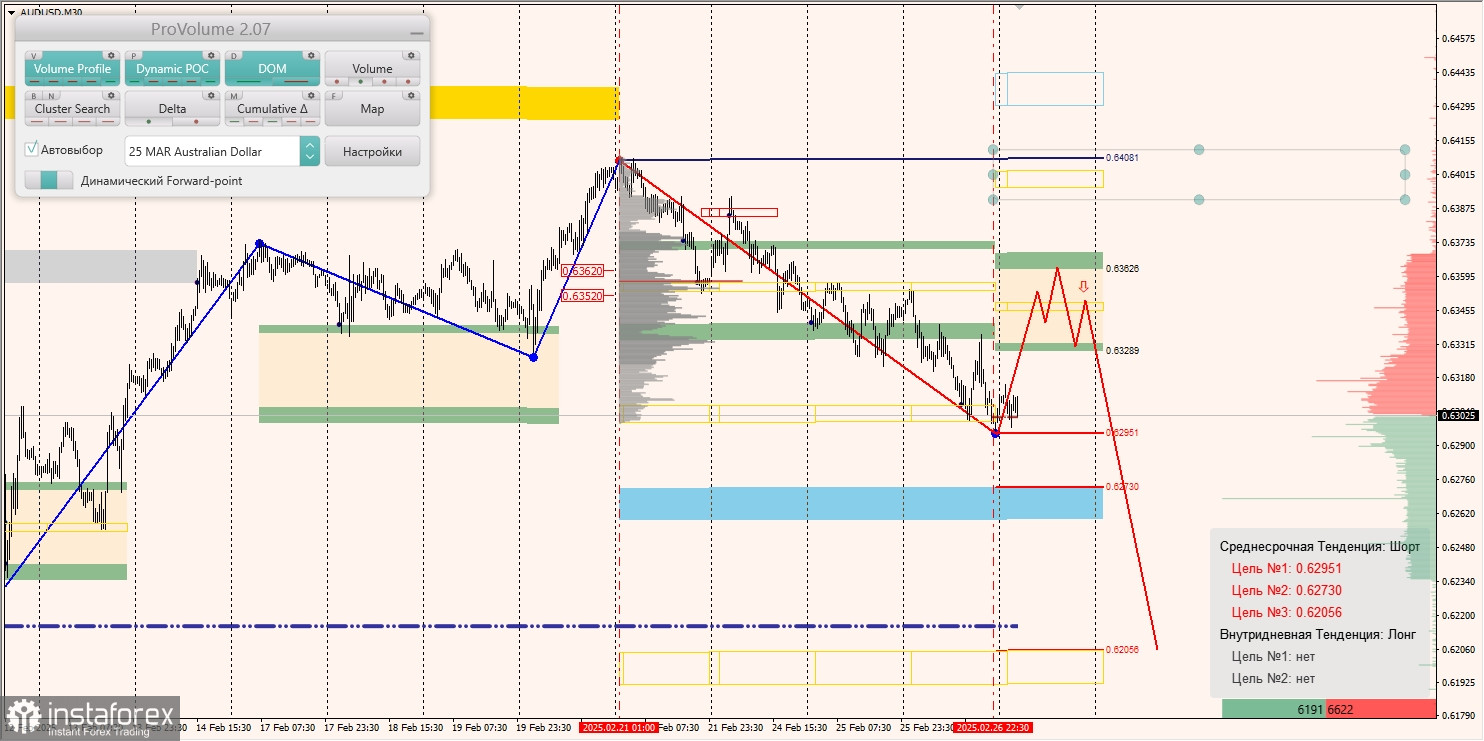The image size is (1484, 741).
Task: Toggle Volume Profile indicator
Action: click(x=72, y=69)
